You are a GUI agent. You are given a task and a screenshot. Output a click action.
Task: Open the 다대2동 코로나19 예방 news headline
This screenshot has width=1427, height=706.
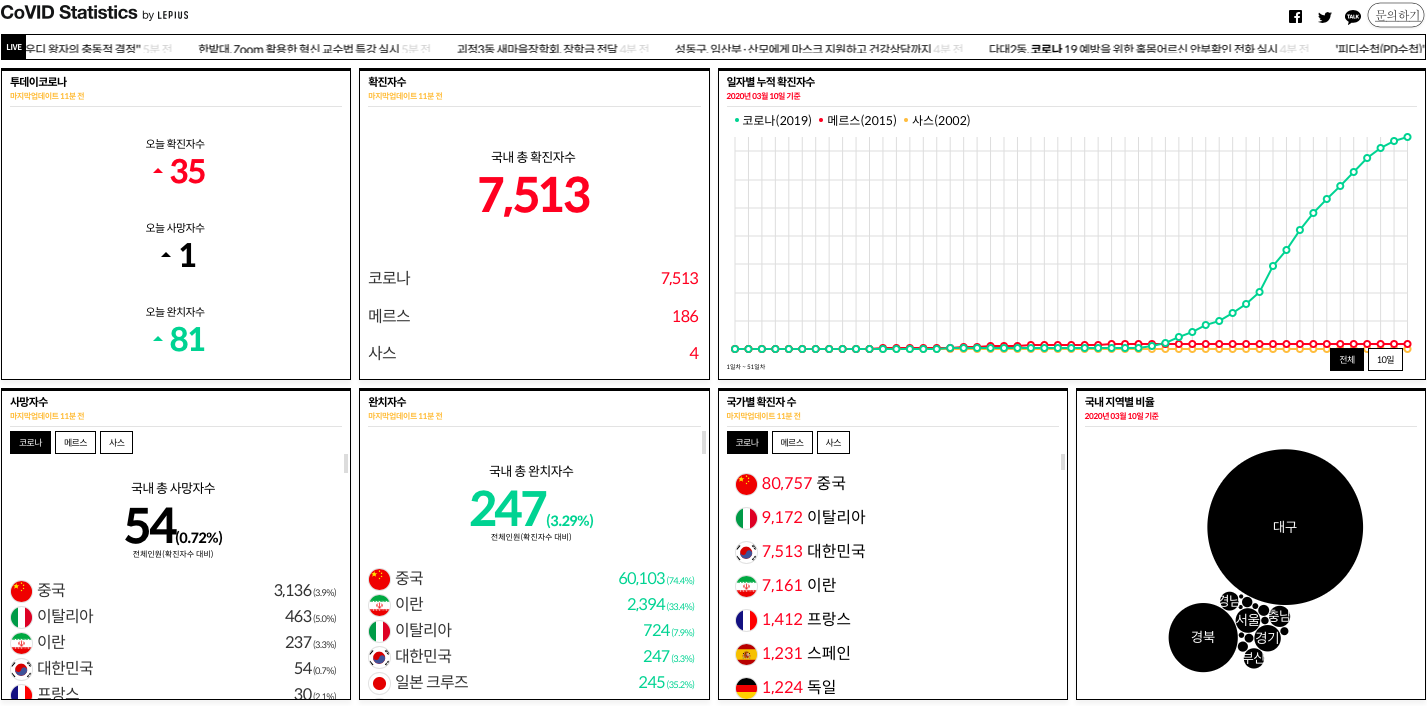tap(1133, 49)
